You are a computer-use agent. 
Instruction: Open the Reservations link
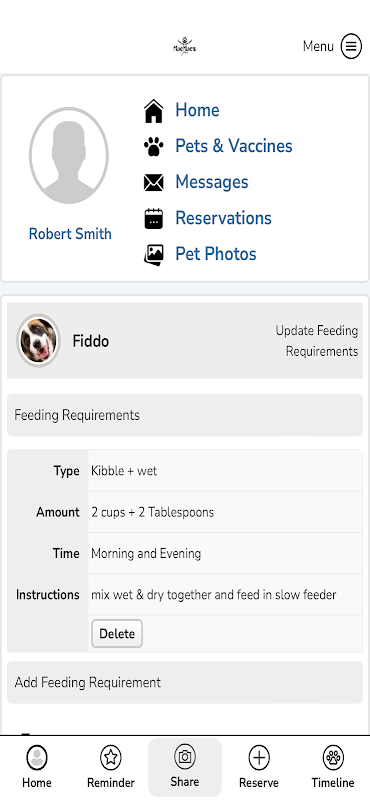click(224, 218)
